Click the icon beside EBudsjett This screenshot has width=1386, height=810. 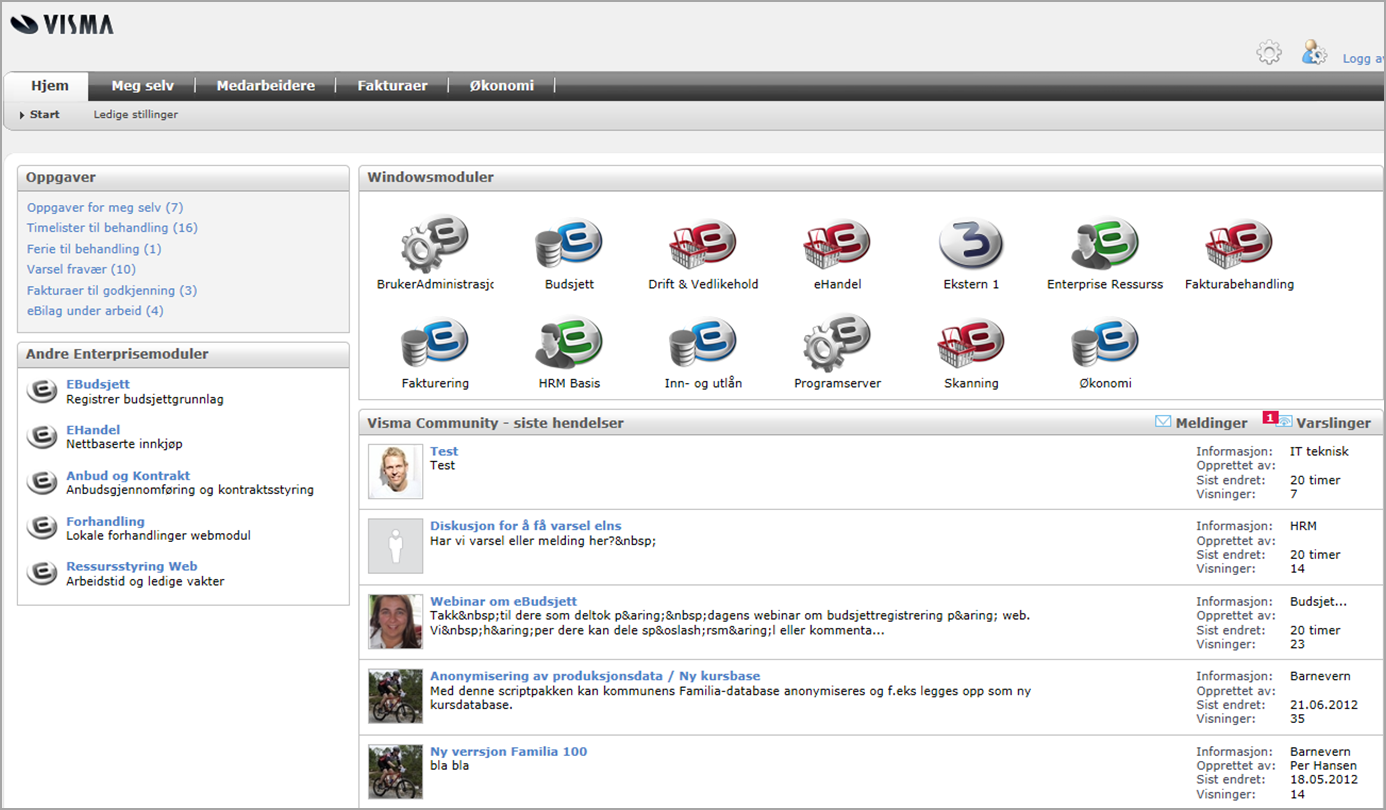(x=42, y=391)
